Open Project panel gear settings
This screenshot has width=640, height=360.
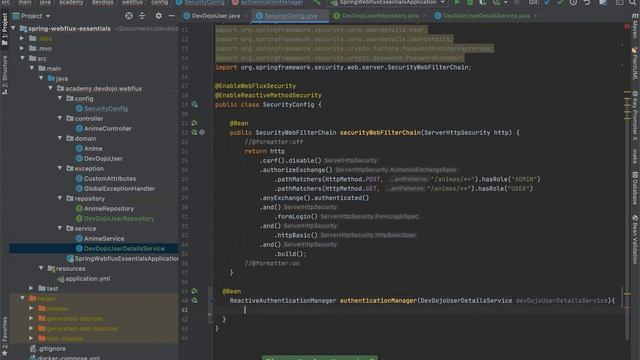158,16
